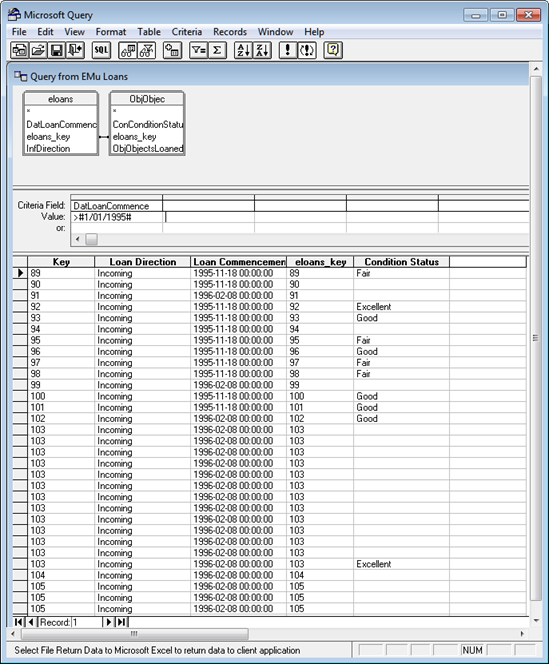The width and height of the screenshot is (549, 664).
Task: Click the Query Now exclamation icon
Action: [x=288, y=50]
